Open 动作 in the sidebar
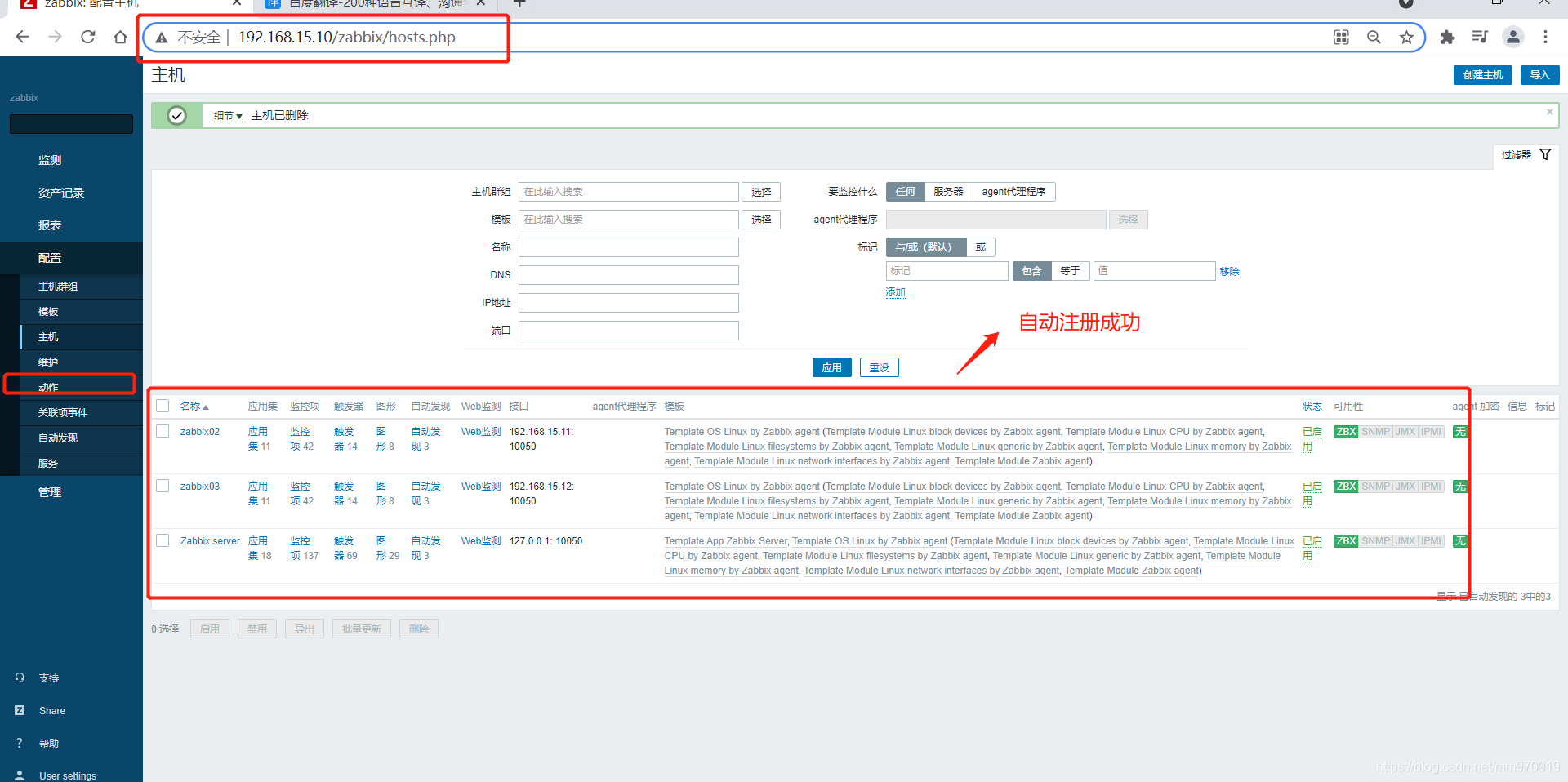1568x782 pixels. click(81, 388)
